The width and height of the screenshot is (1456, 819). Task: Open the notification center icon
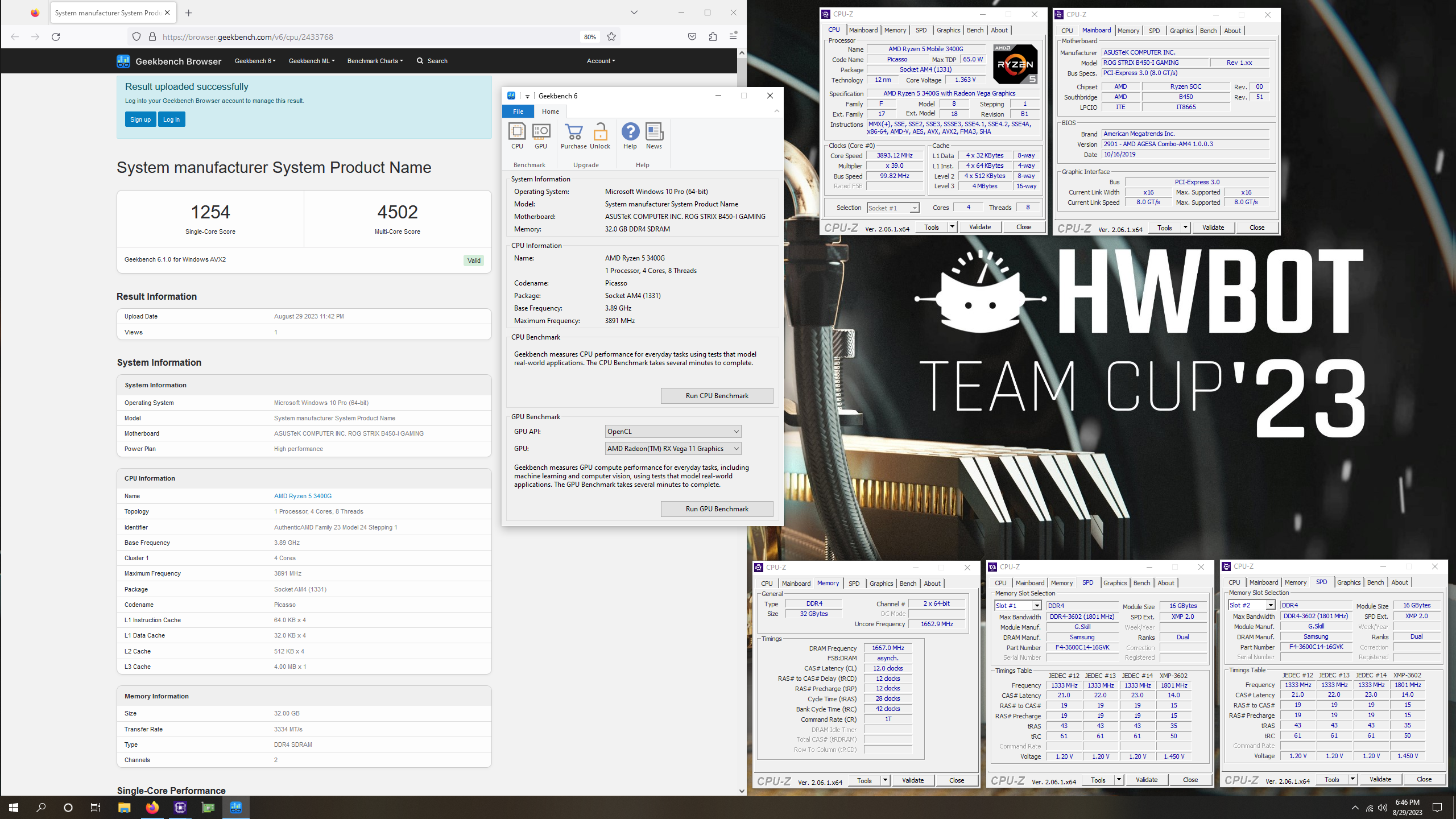1437,808
